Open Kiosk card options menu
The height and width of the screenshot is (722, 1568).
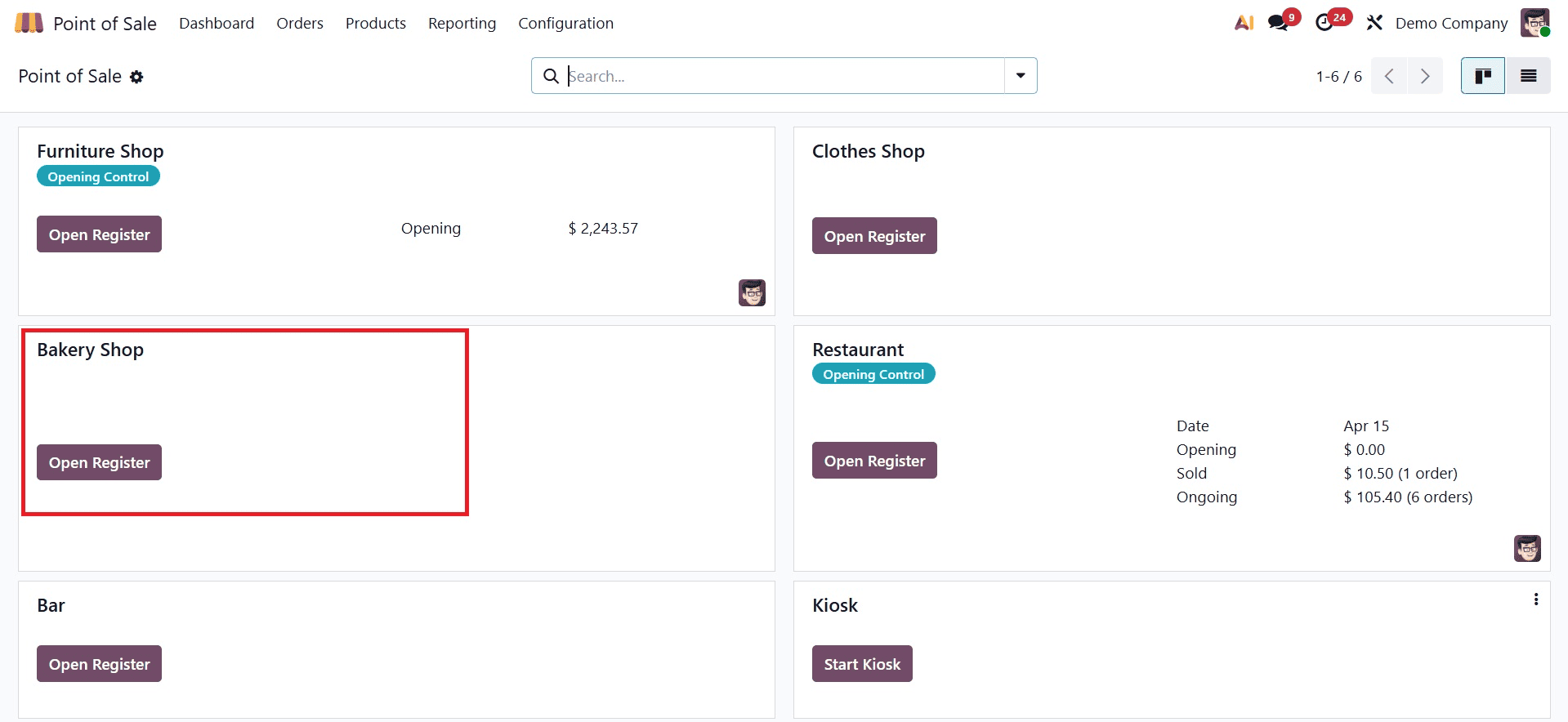[x=1536, y=599]
